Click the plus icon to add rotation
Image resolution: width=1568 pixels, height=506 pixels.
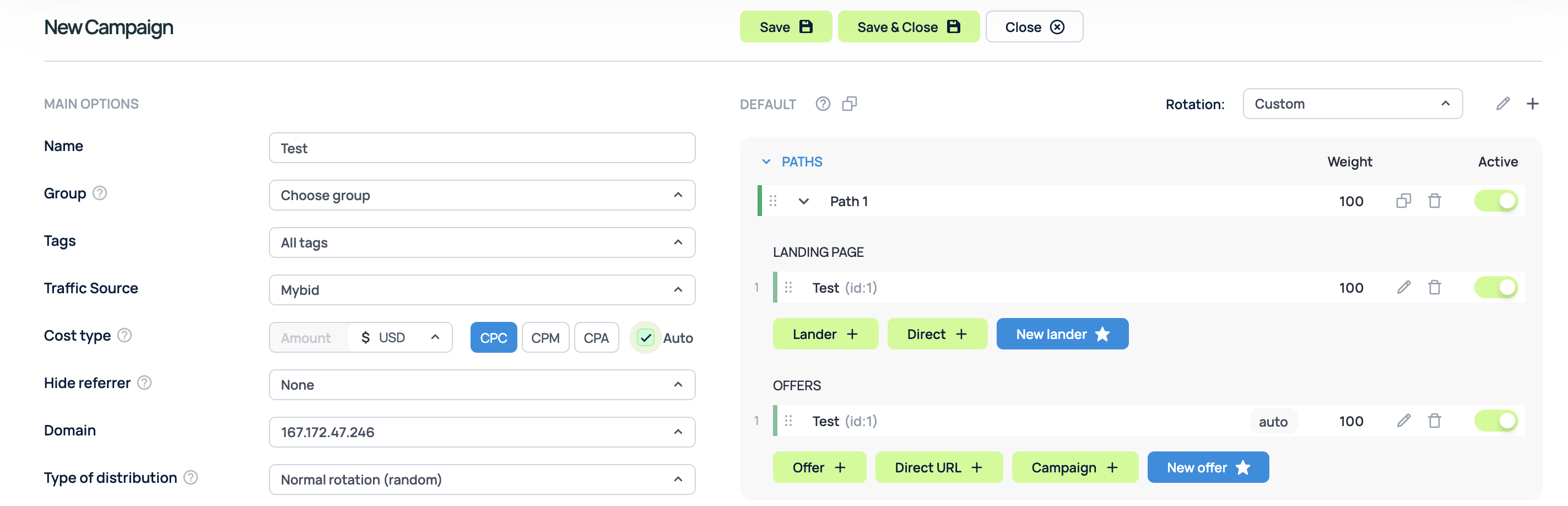tap(1532, 104)
